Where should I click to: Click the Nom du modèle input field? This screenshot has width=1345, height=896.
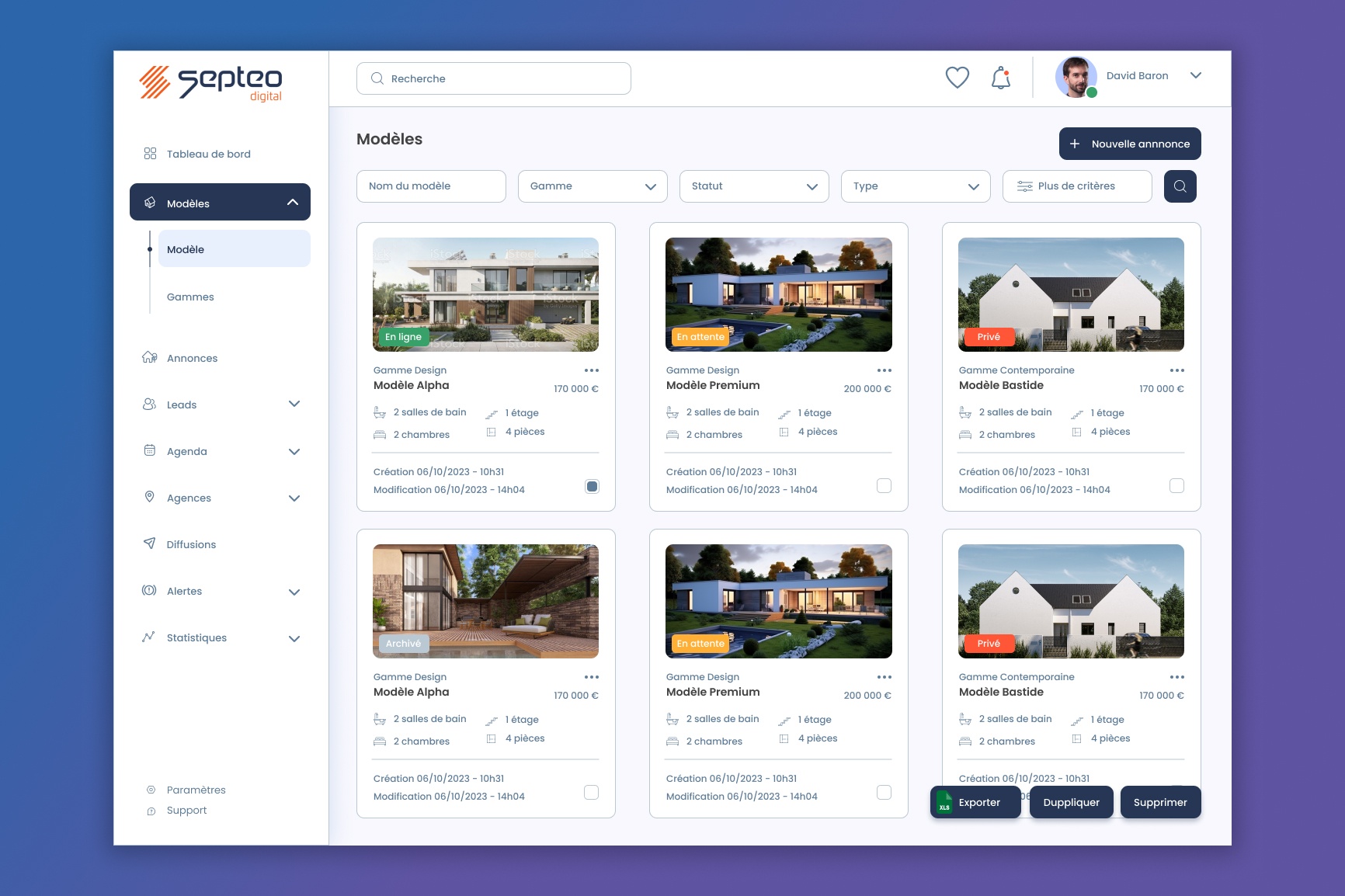pos(431,186)
